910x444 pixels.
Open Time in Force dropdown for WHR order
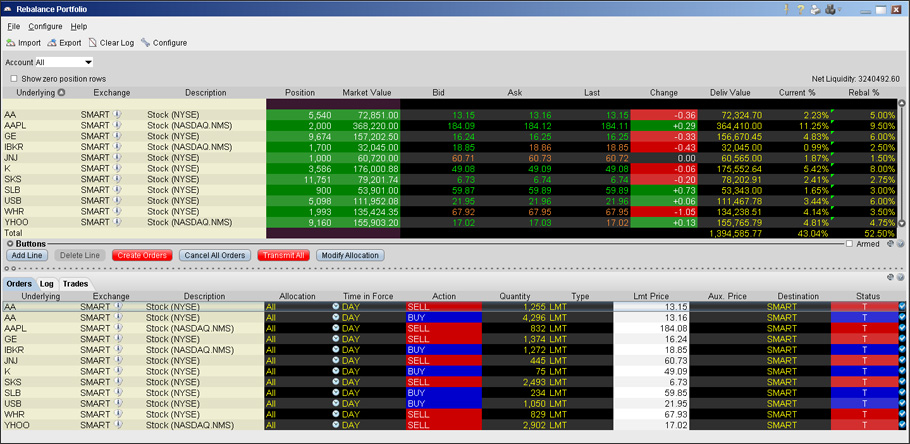pyautogui.click(x=335, y=414)
